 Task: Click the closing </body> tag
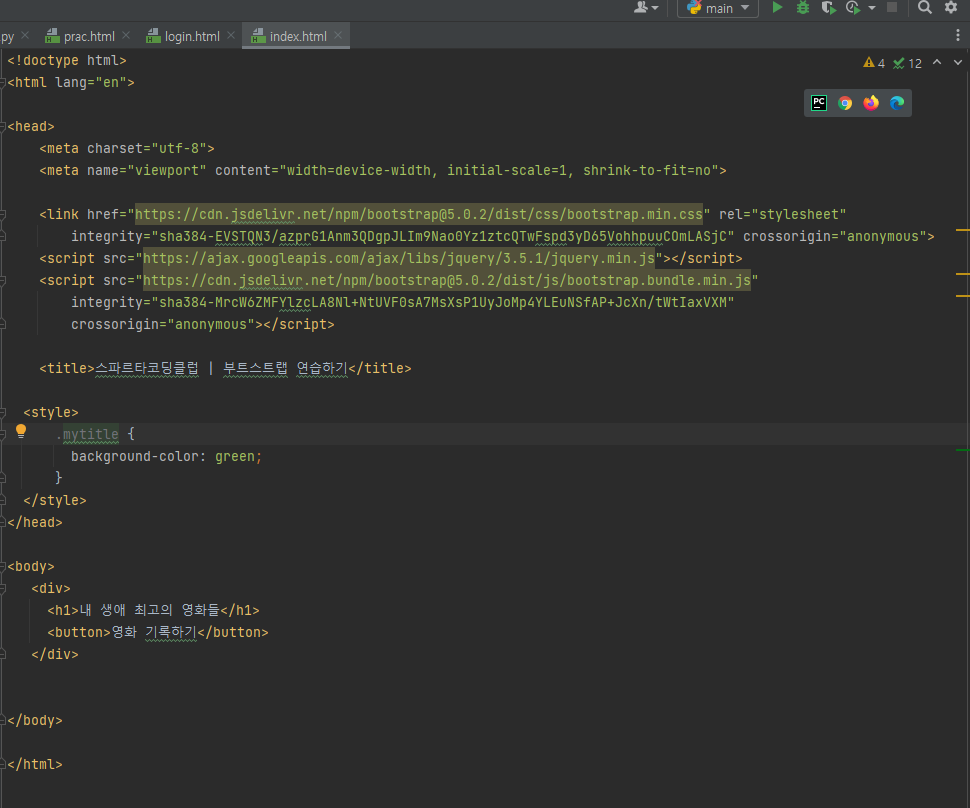pyautogui.click(x=35, y=720)
